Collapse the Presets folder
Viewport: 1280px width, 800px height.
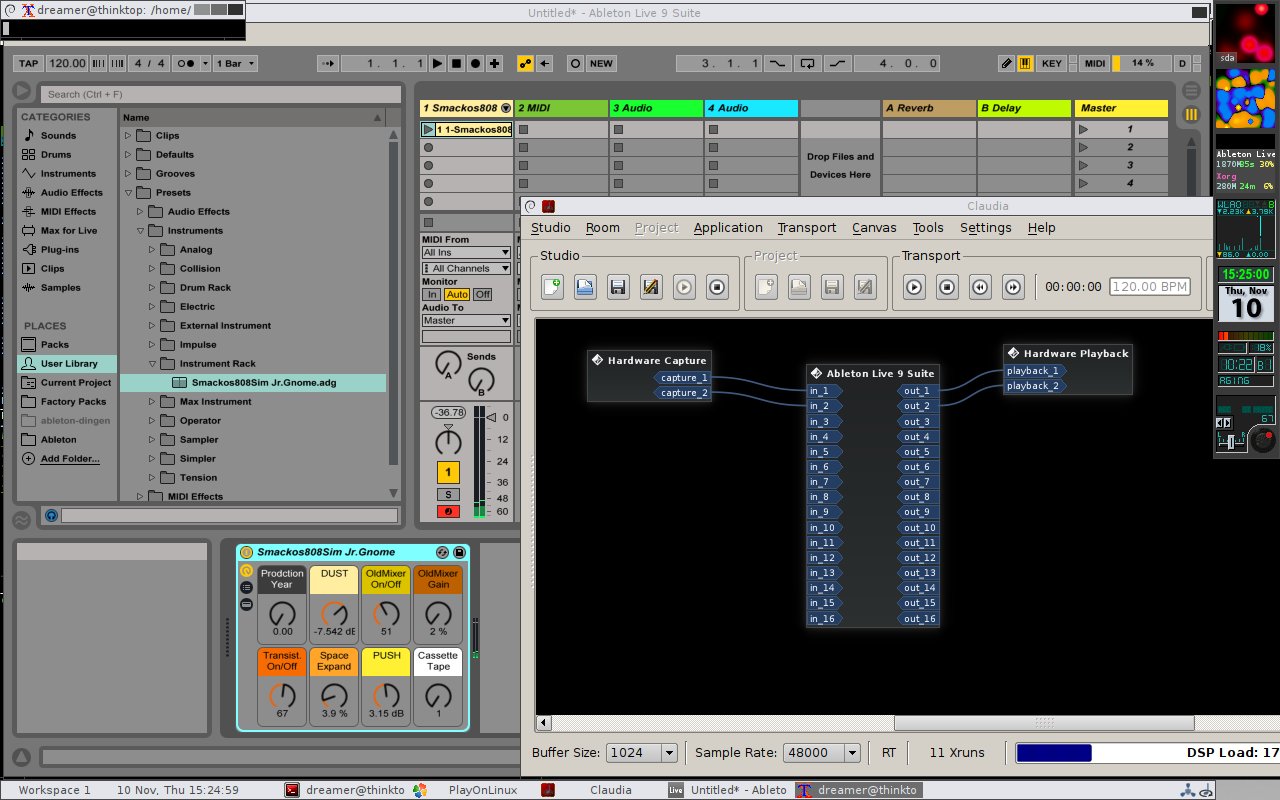click(x=127, y=192)
